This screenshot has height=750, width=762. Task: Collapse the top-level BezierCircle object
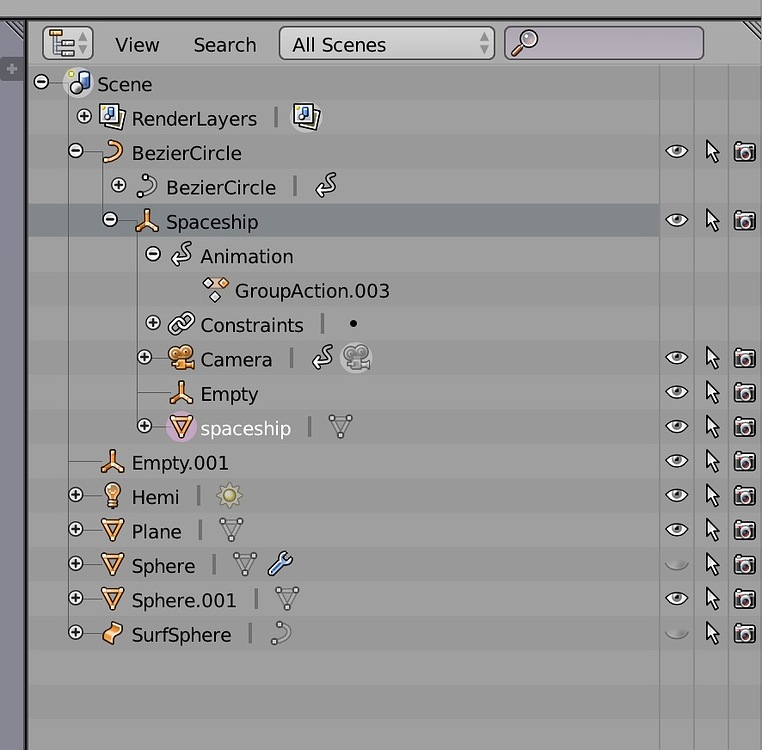76,150
